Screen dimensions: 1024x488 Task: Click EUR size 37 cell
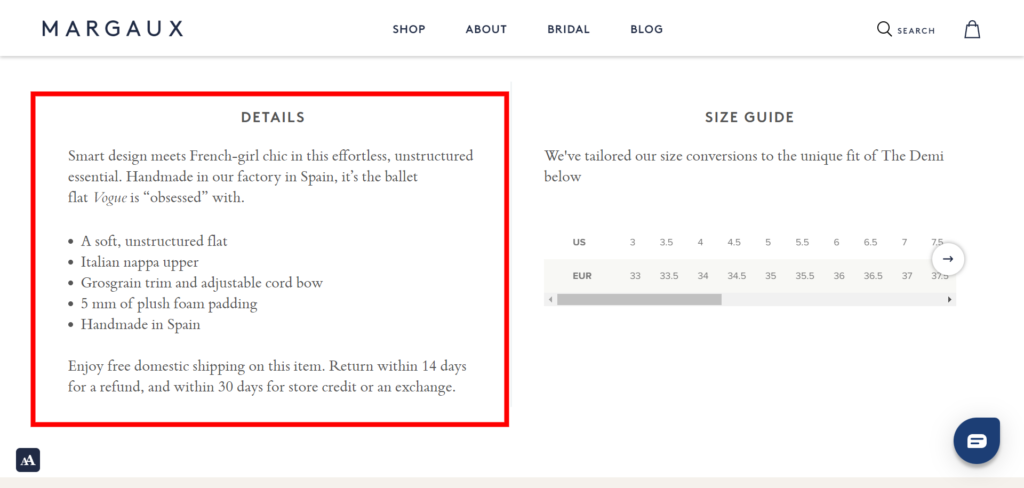point(907,276)
